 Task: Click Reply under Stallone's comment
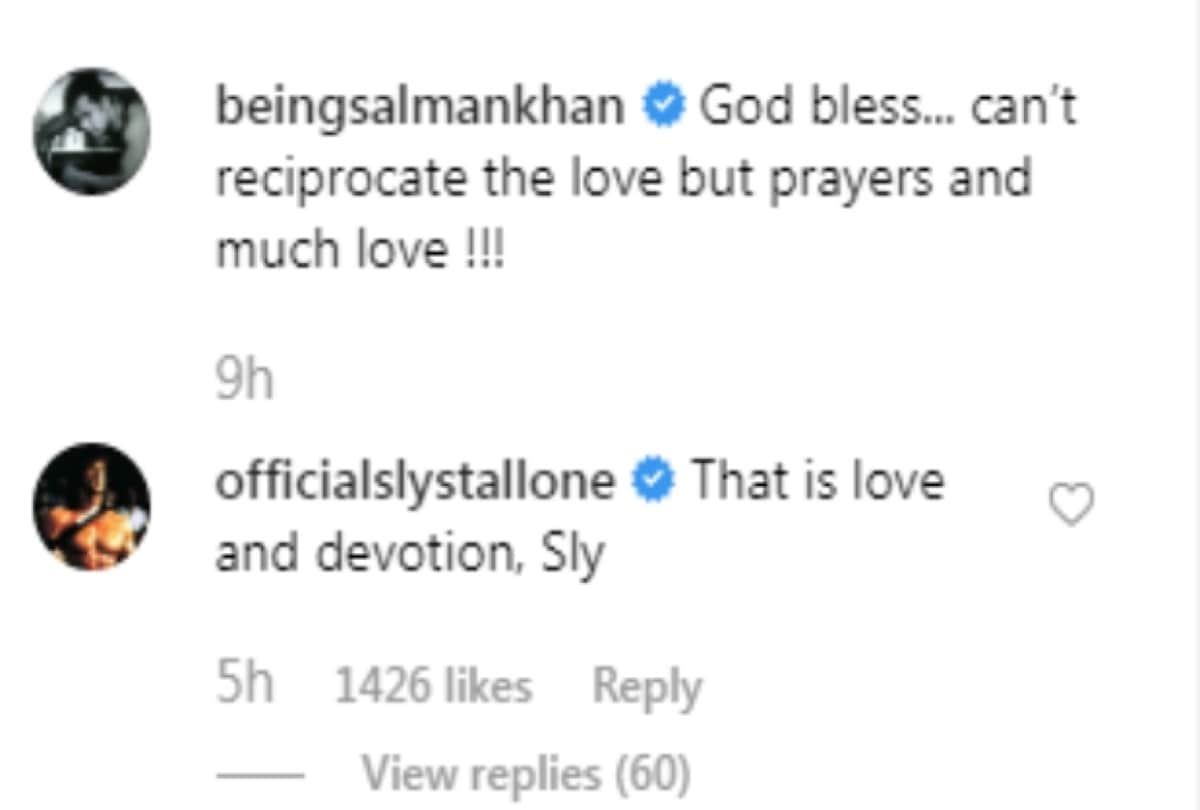645,685
